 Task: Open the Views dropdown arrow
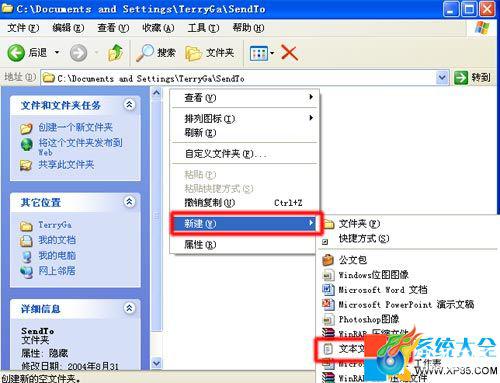(x=272, y=53)
